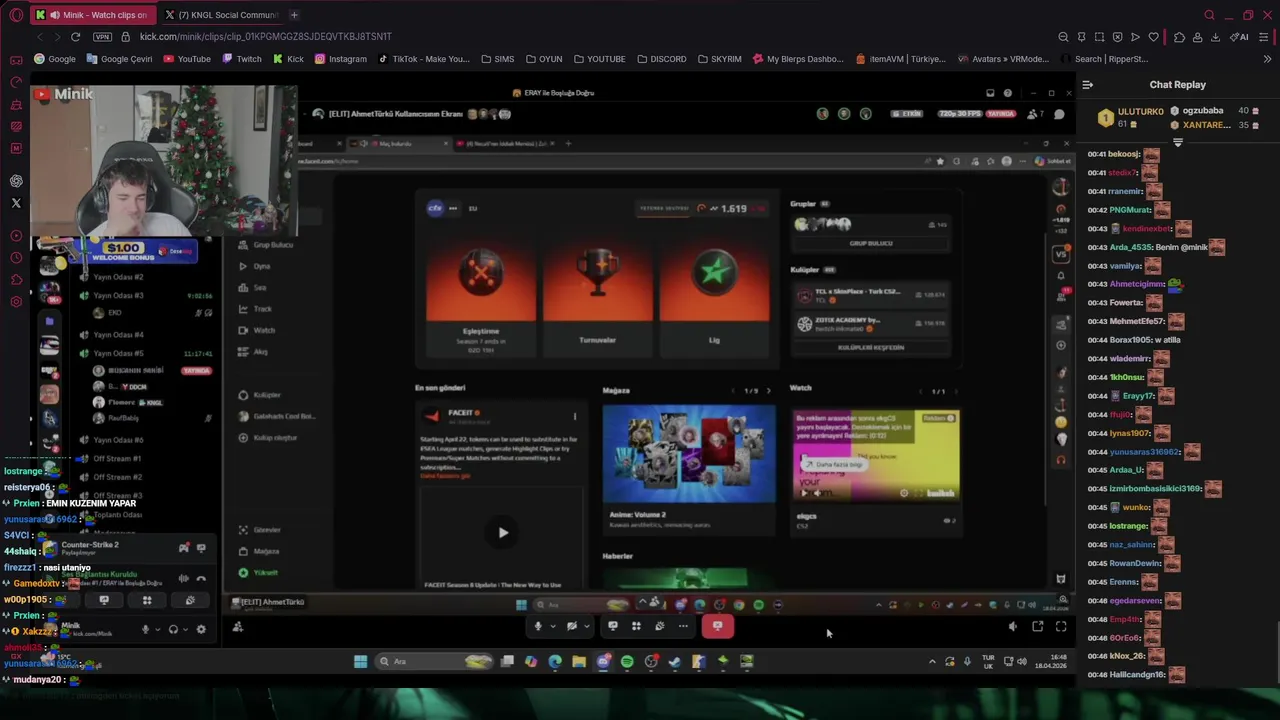Open the OYUN bookmarks folder
Image resolution: width=1280 pixels, height=720 pixels.
(x=544, y=59)
